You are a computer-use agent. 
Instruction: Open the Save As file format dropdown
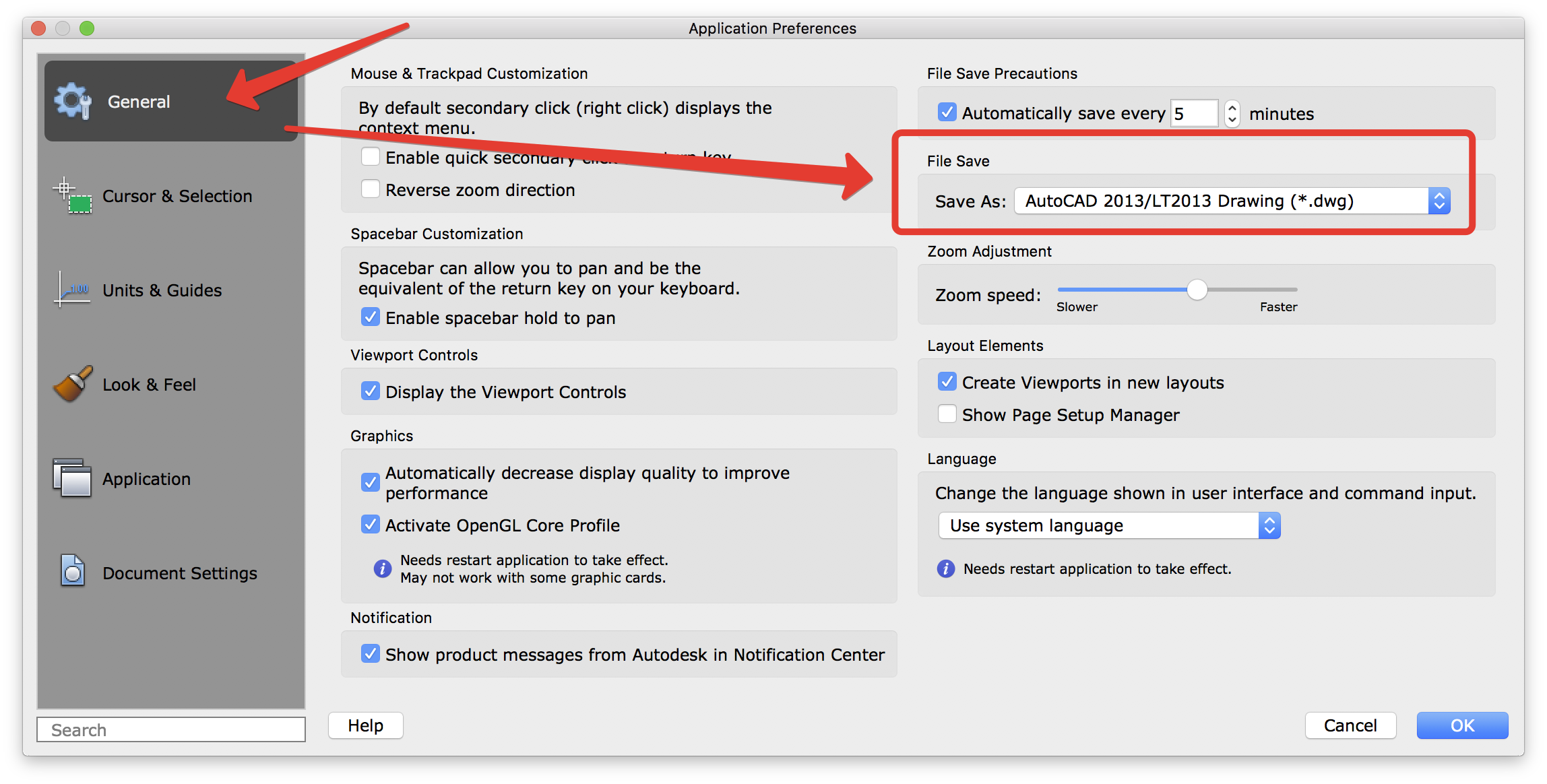click(x=1439, y=200)
